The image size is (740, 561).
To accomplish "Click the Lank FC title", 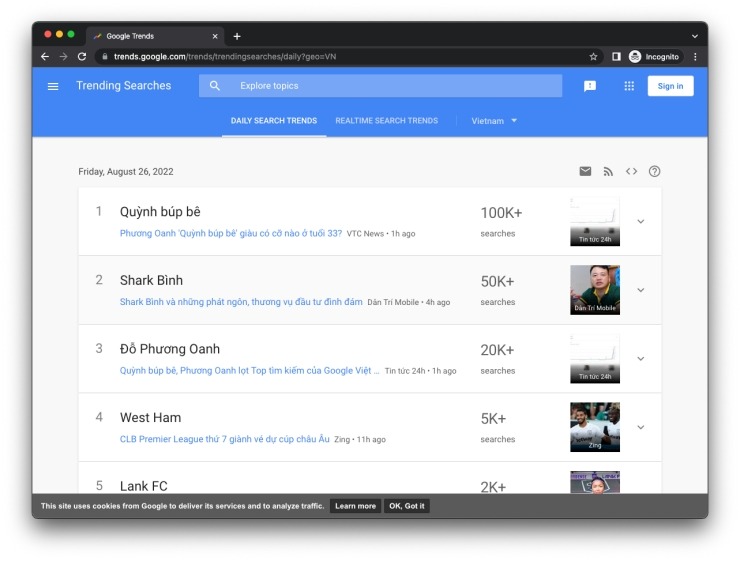I will (x=143, y=486).
